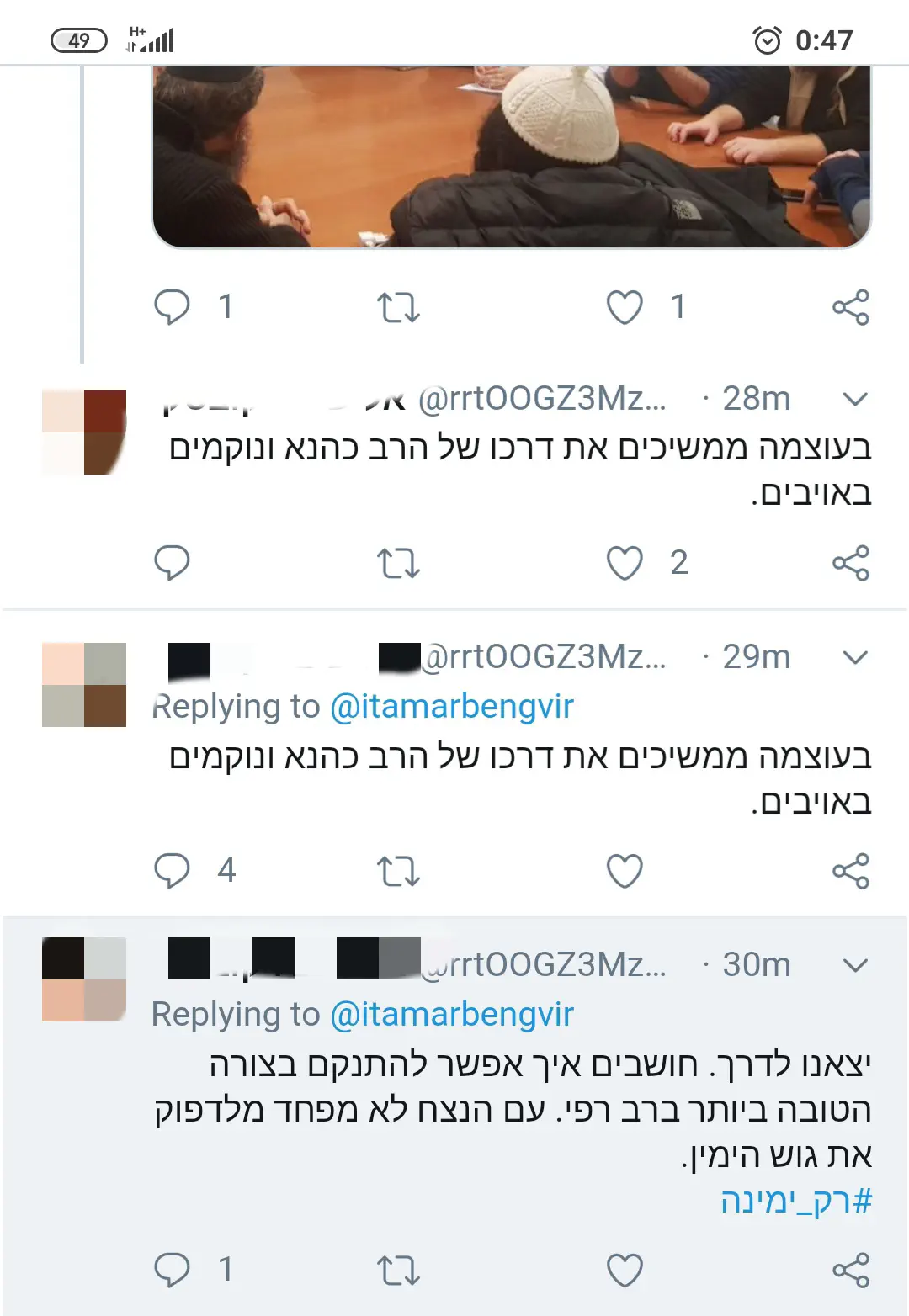
Task: Reply to the 29m tweet with 4 replies
Action: (x=172, y=871)
